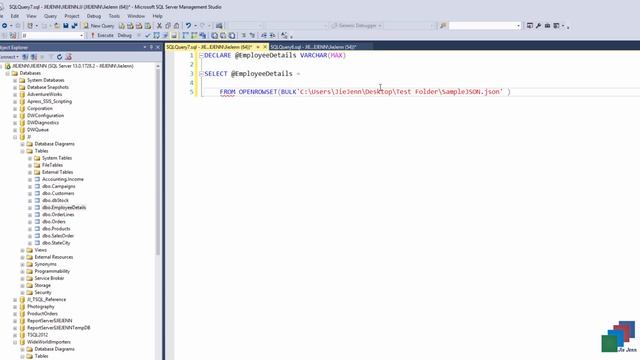Collapse the Databases tree node
640x360 pixels.
tap(8, 73)
